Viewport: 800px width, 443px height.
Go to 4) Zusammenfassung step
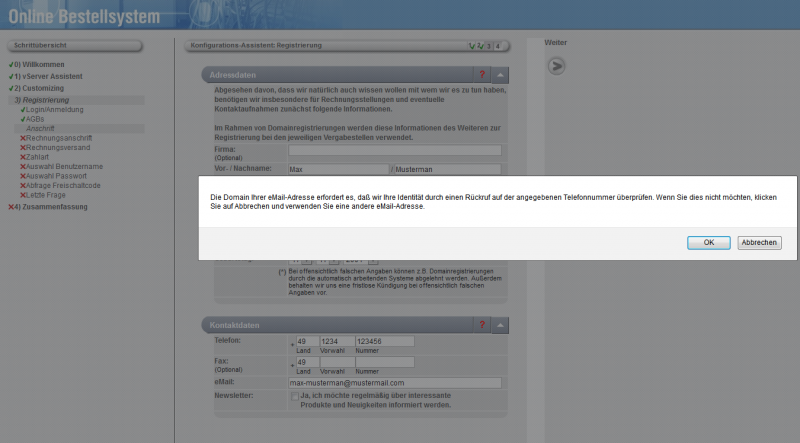click(x=50, y=207)
